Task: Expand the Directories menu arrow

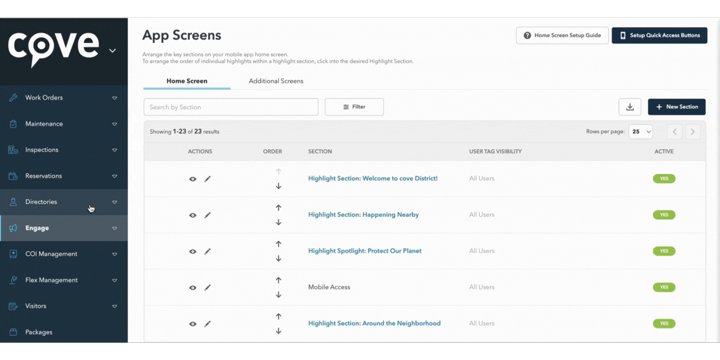Action: tap(114, 202)
